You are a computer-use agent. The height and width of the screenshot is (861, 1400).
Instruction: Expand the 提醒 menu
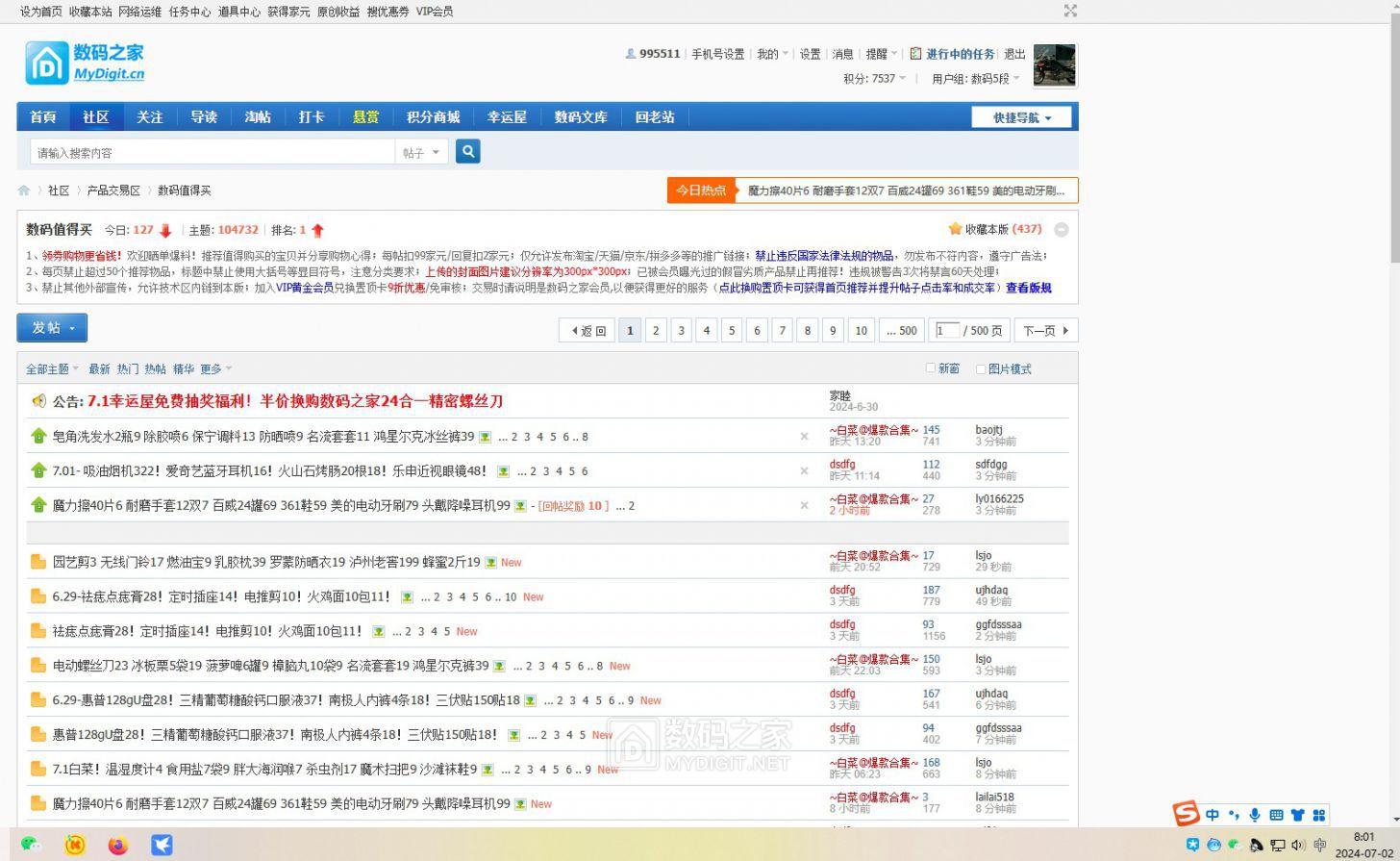(x=881, y=54)
